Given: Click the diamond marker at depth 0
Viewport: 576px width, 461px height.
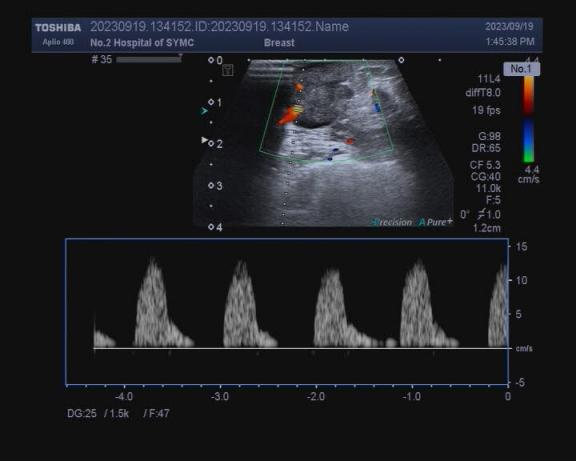Looking at the screenshot, I should 211,60.
